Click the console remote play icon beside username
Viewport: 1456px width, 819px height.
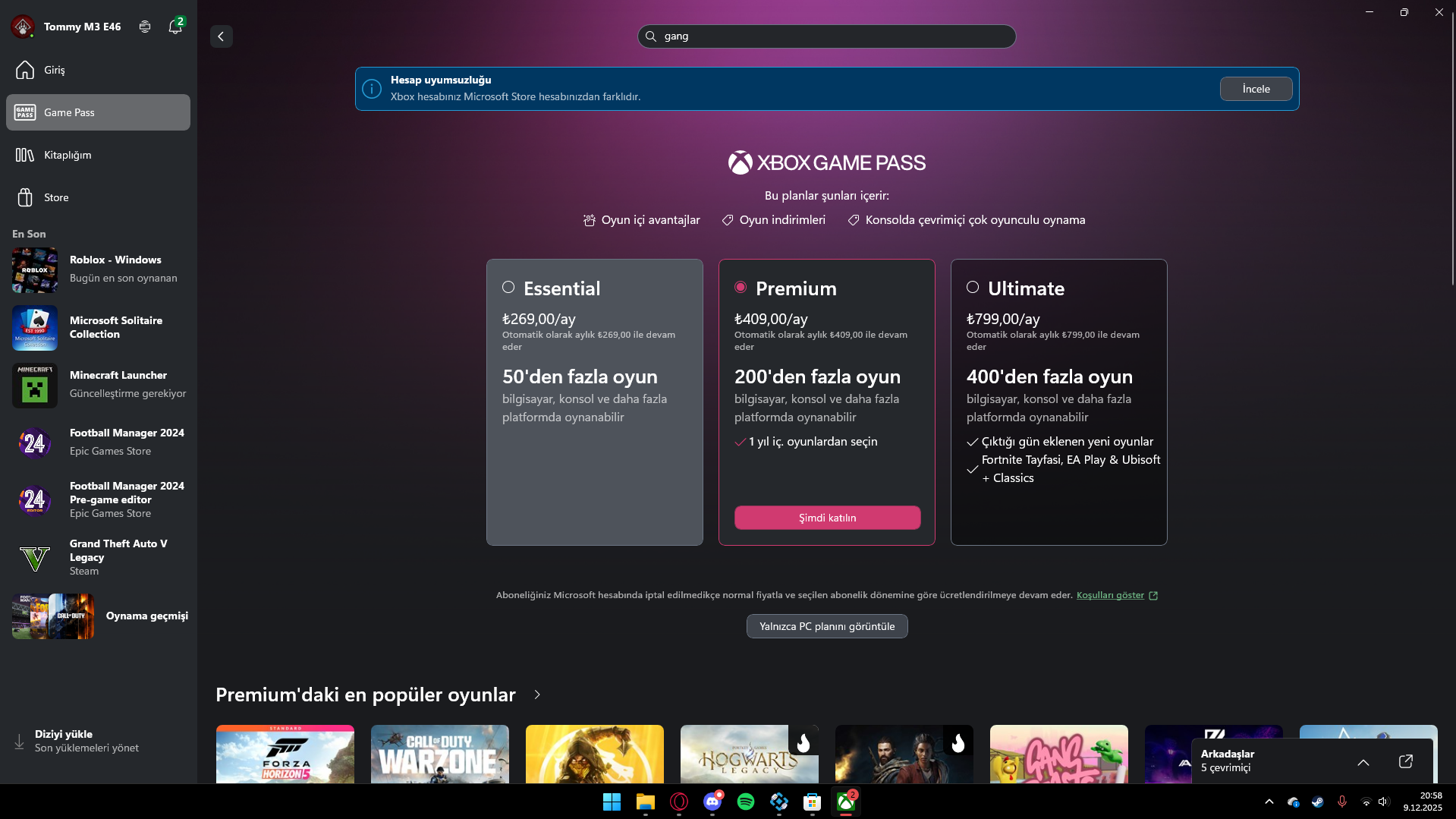pyautogui.click(x=145, y=27)
